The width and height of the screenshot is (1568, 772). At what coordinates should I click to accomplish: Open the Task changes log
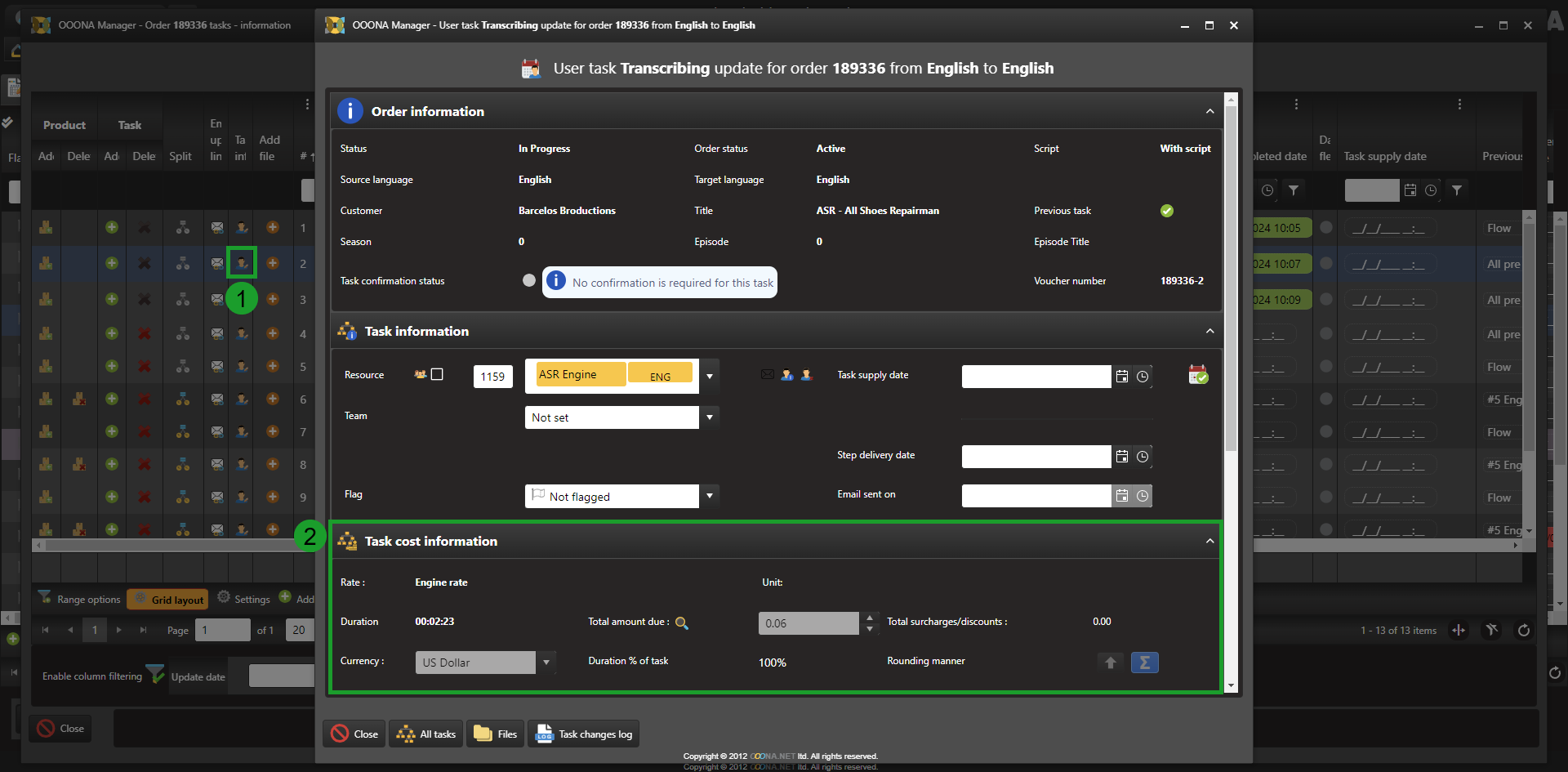coord(585,734)
